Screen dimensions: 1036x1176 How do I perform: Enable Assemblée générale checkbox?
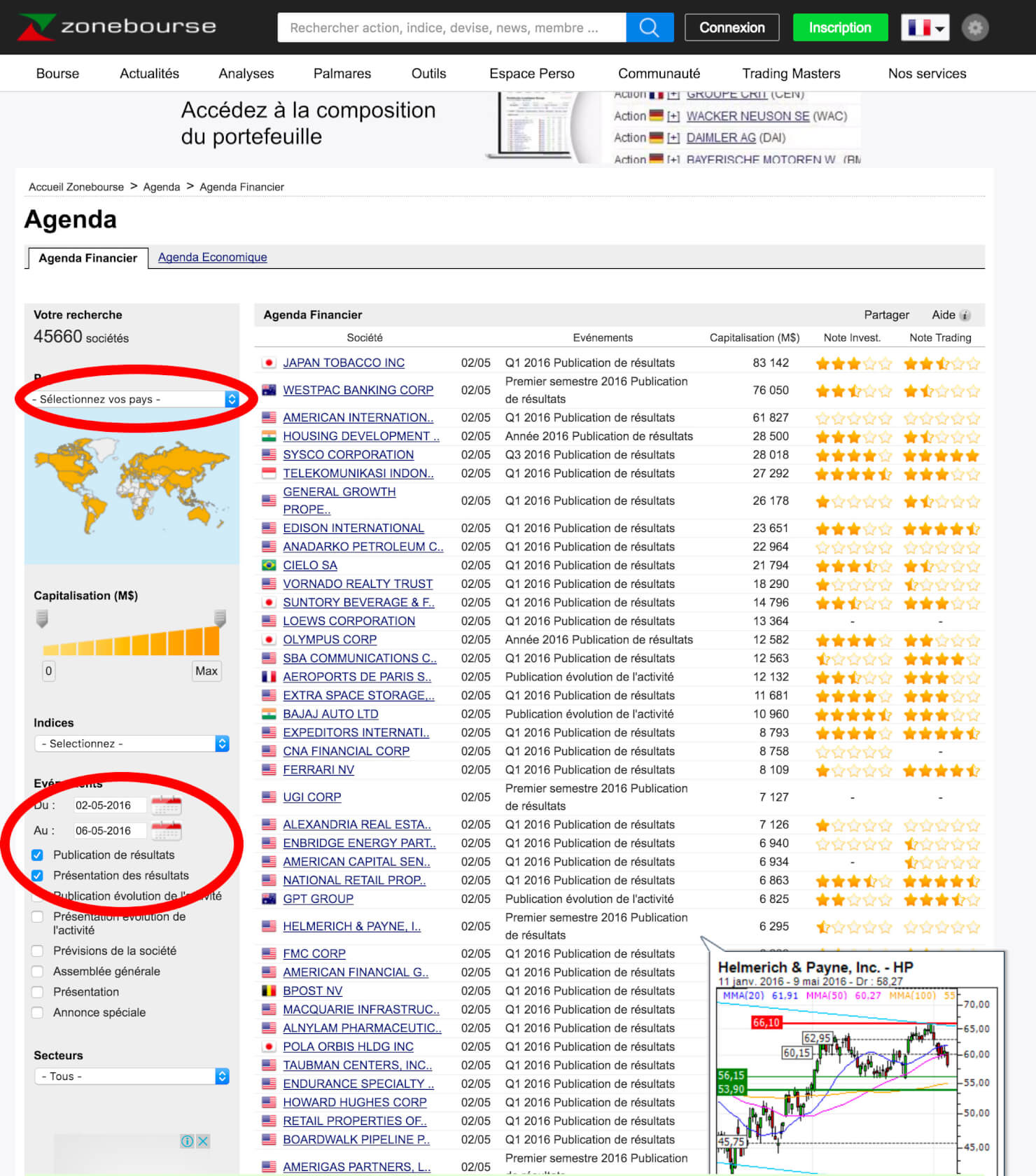pos(38,971)
